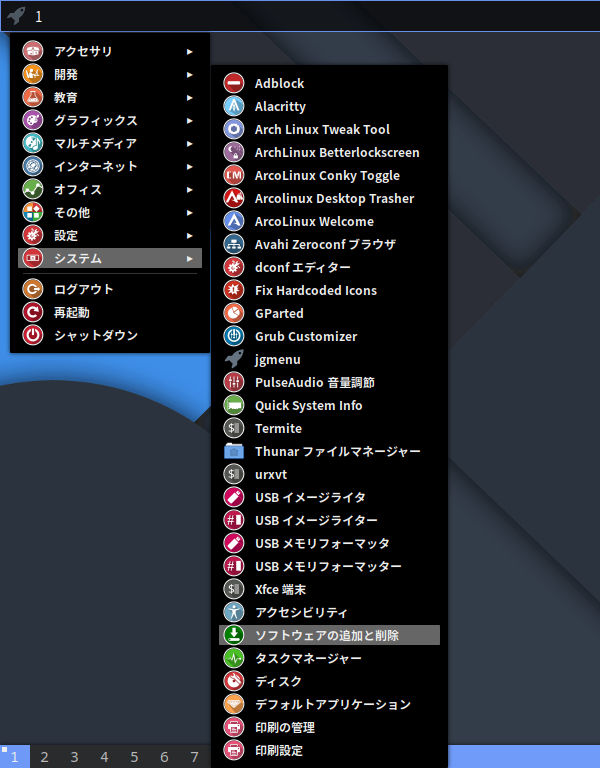Click the rocket launcher icon in top panel
The width and height of the screenshot is (600, 768).
click(x=16, y=16)
